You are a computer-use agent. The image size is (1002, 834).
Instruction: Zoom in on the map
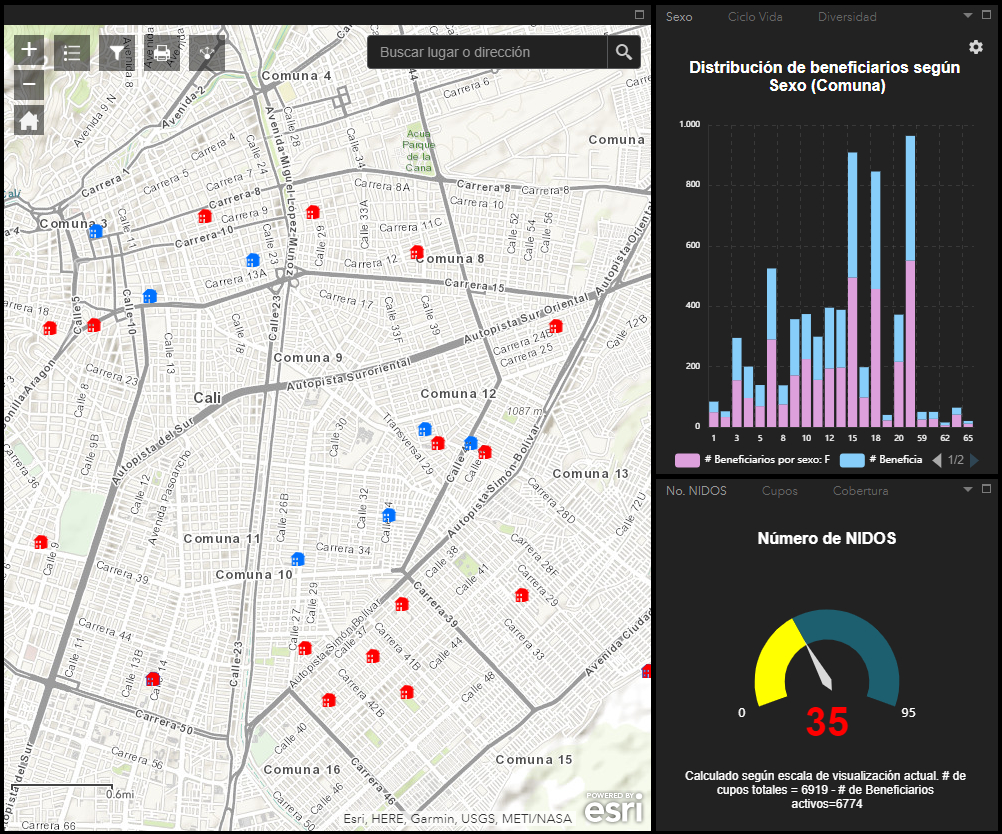[29, 50]
